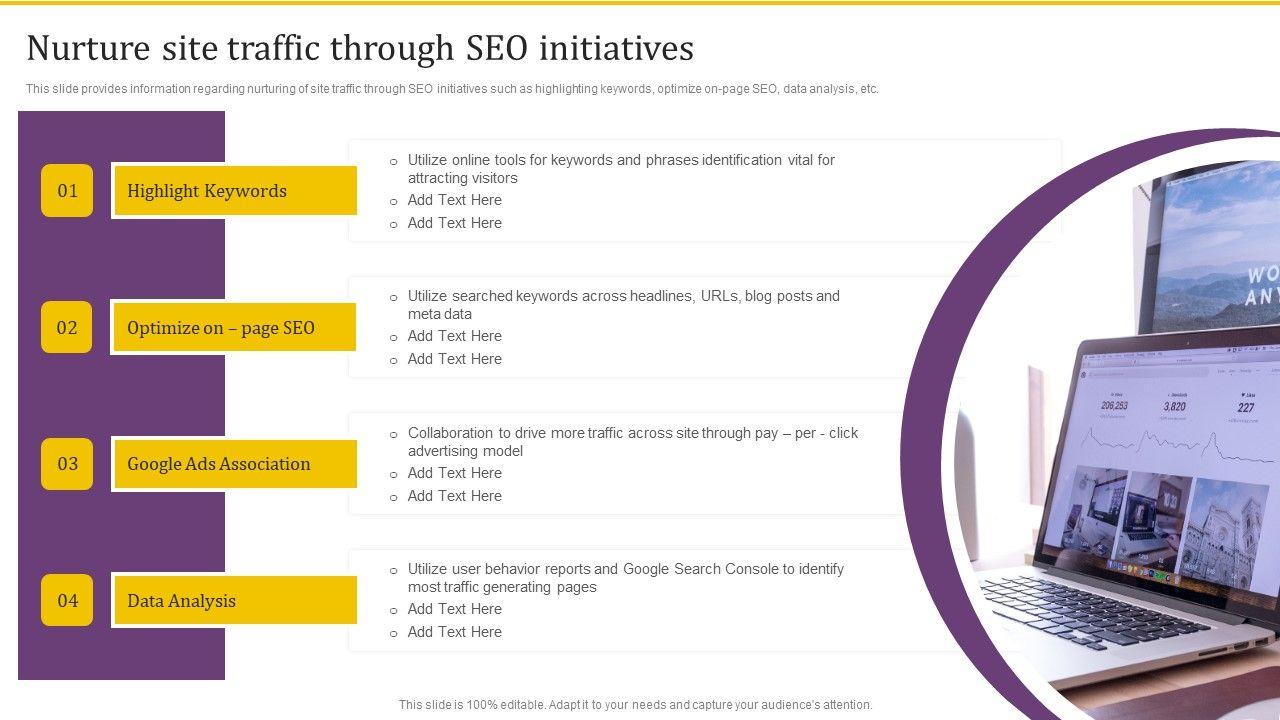Click the mountain landscape monitor behind the laptop
This screenshot has width=1280, height=720.
(1208, 247)
